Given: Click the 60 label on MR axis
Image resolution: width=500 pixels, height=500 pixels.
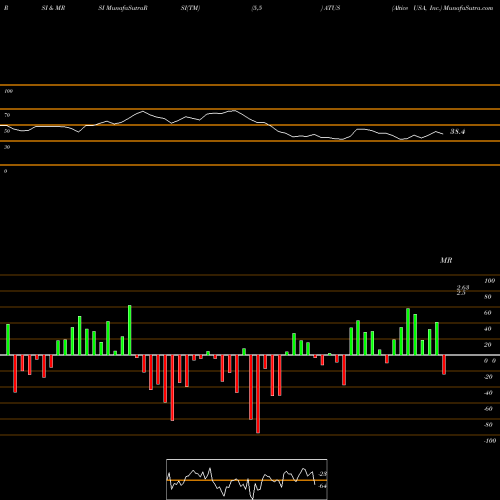Looking at the screenshot, I should click(x=488, y=313).
